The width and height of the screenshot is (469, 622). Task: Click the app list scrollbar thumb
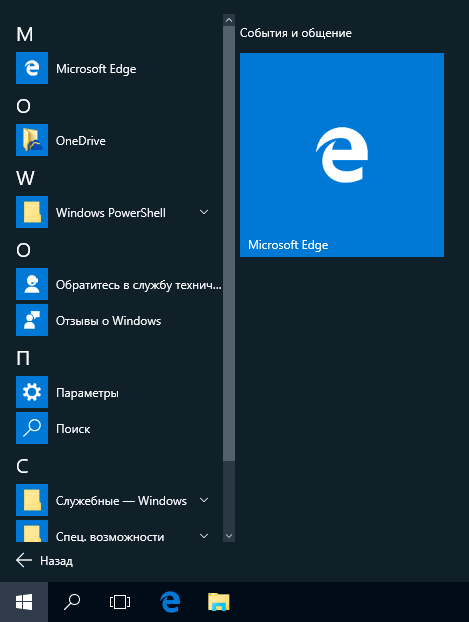[x=229, y=243]
